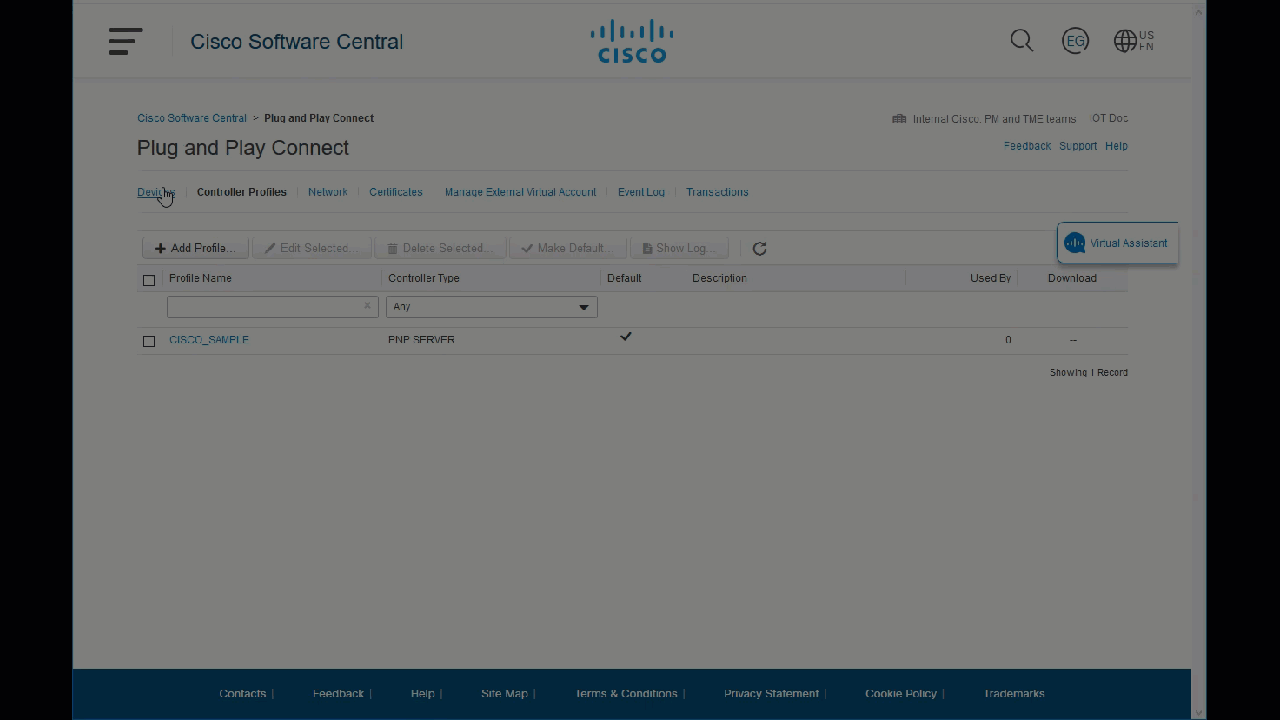Viewport: 1280px width, 720px height.
Task: Click Delete Selected button
Action: tap(440, 248)
